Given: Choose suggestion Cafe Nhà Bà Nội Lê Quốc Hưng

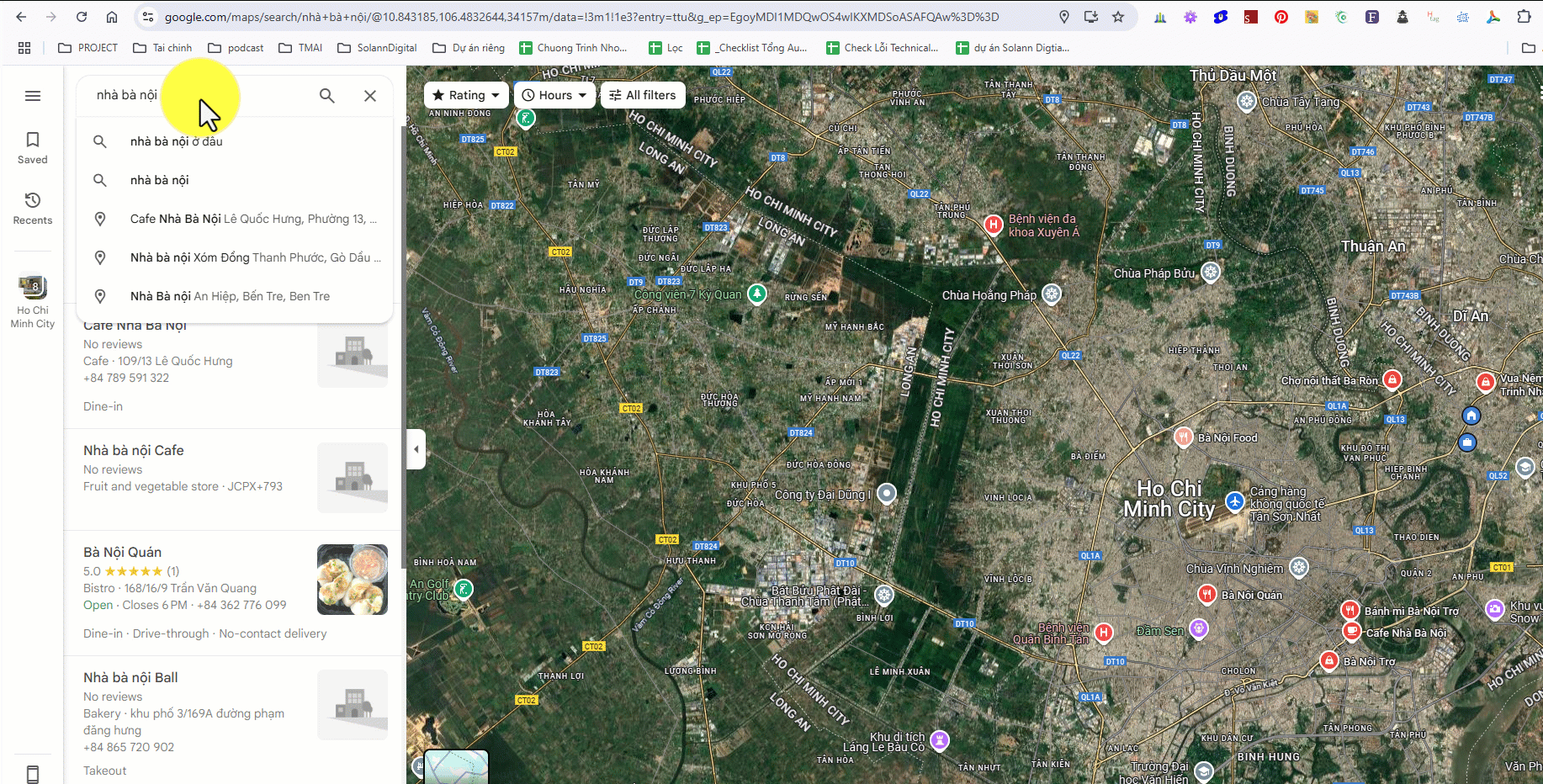Looking at the screenshot, I should pos(234,219).
